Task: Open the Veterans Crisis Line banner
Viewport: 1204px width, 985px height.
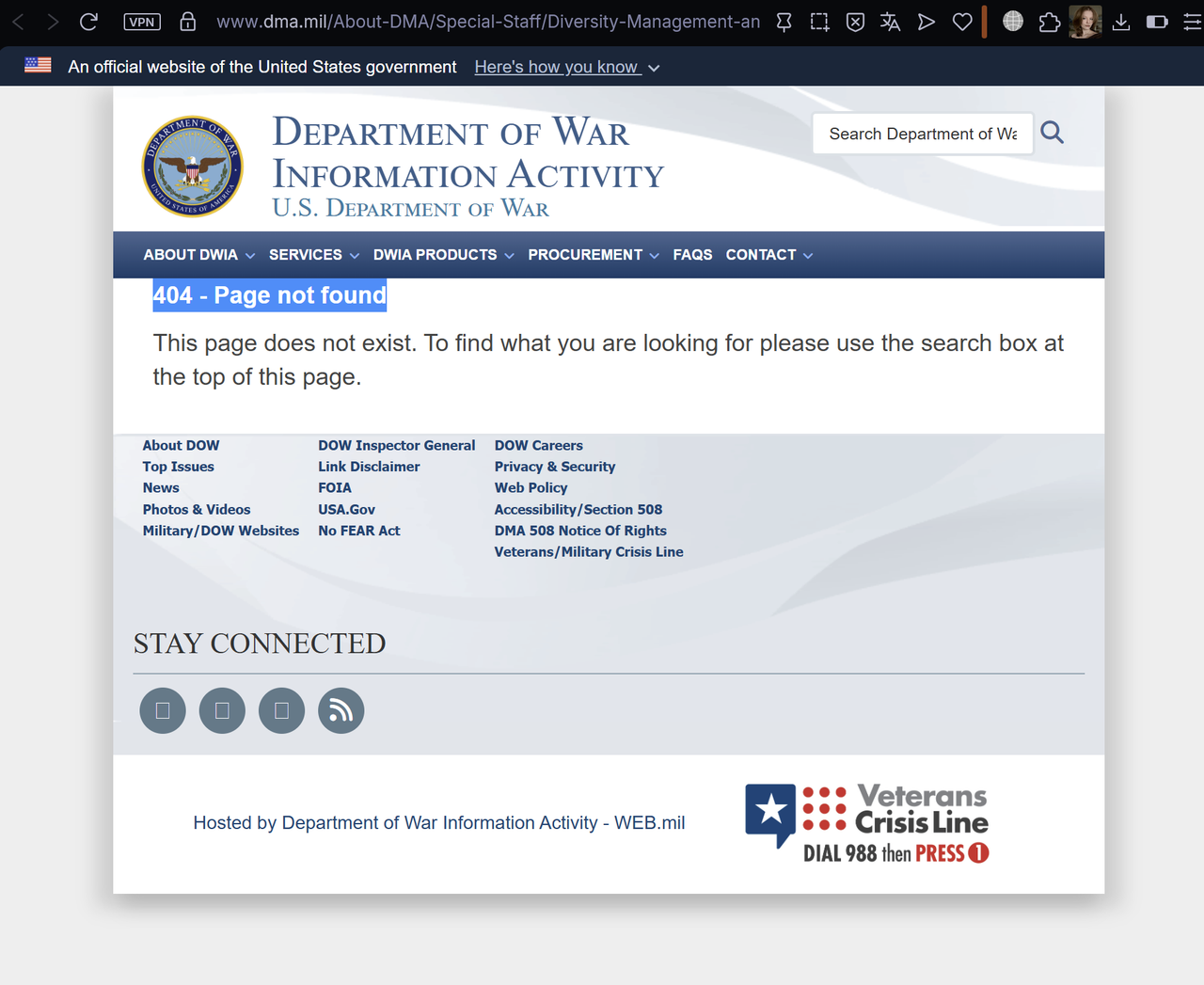Action: pos(866,823)
